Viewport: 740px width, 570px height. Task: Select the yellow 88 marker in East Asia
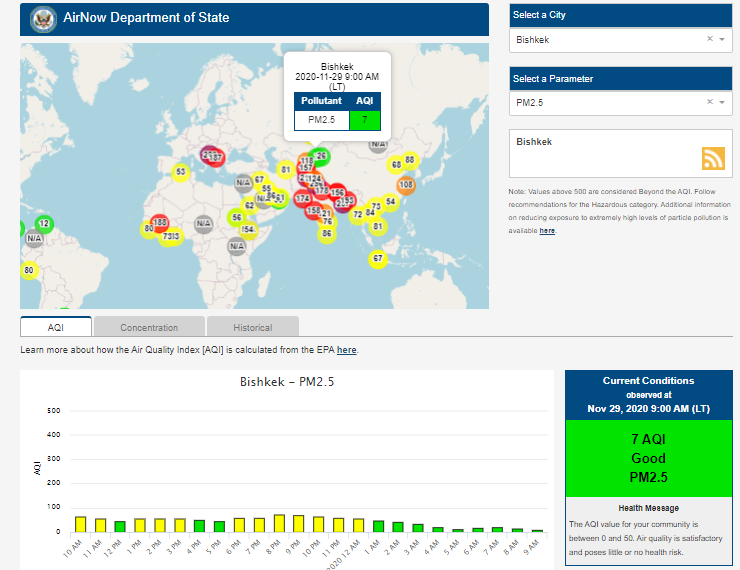(409, 160)
